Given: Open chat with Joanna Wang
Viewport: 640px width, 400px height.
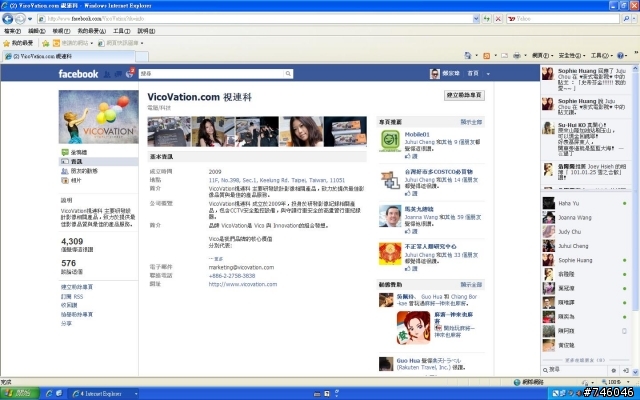Looking at the screenshot, I should point(585,218).
